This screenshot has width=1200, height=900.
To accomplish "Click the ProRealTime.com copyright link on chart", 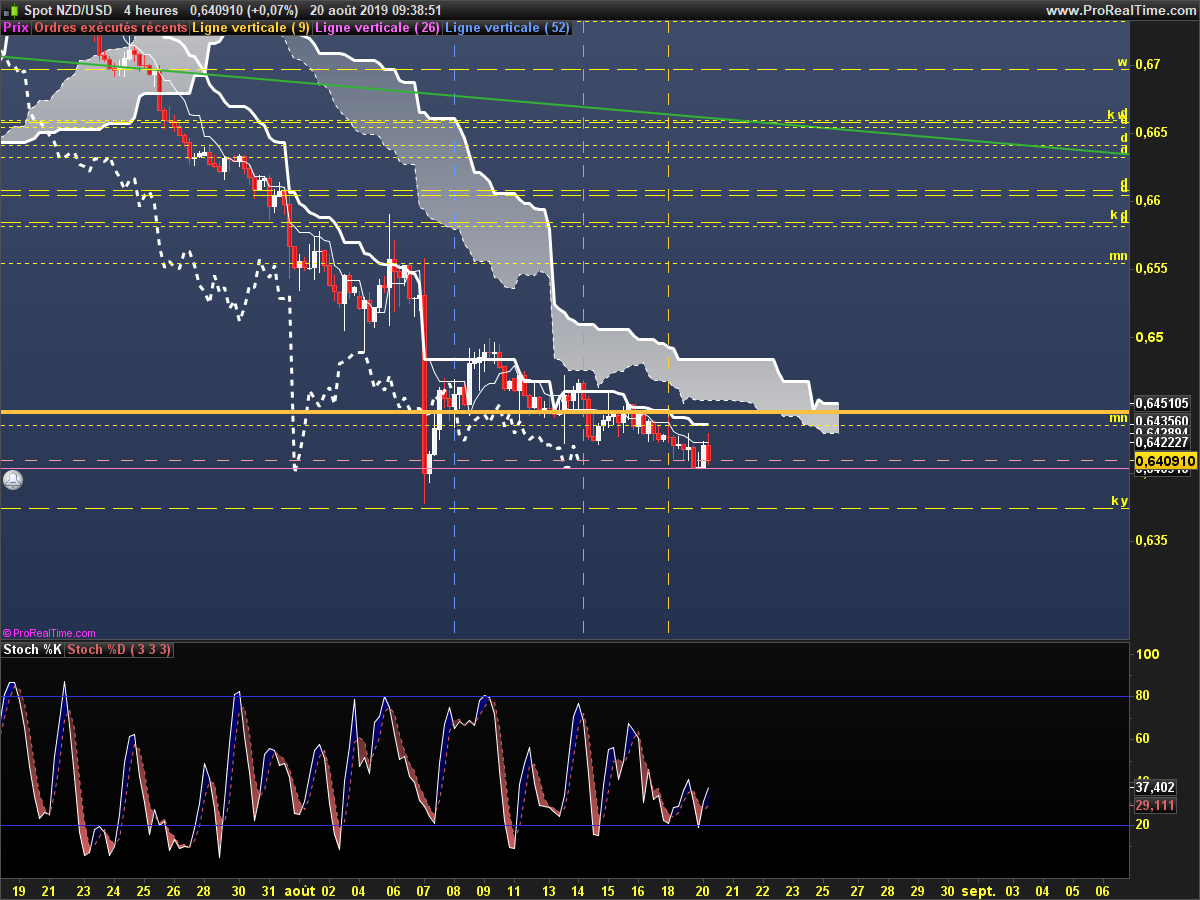I will (x=50, y=633).
